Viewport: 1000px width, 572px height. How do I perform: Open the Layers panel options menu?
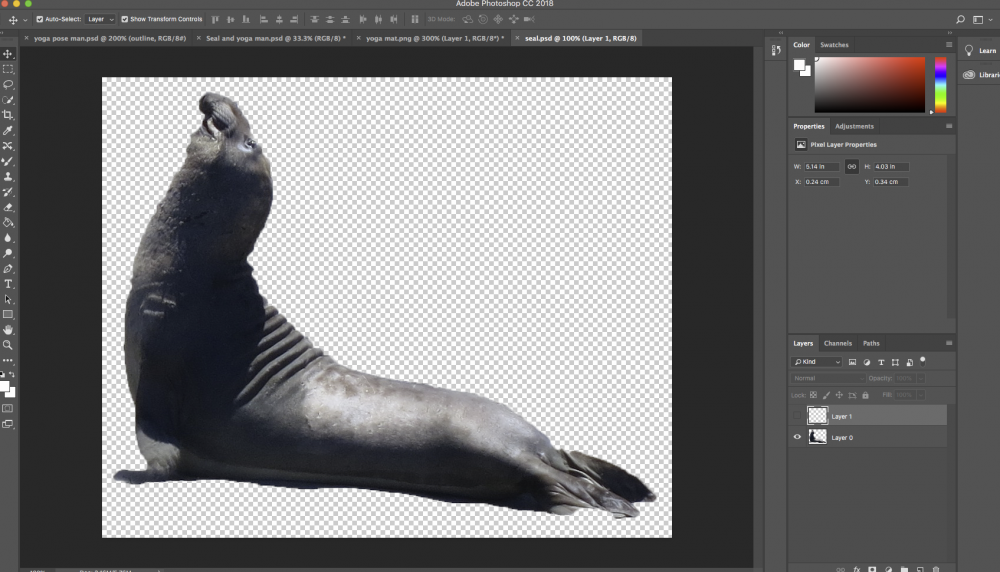point(948,343)
